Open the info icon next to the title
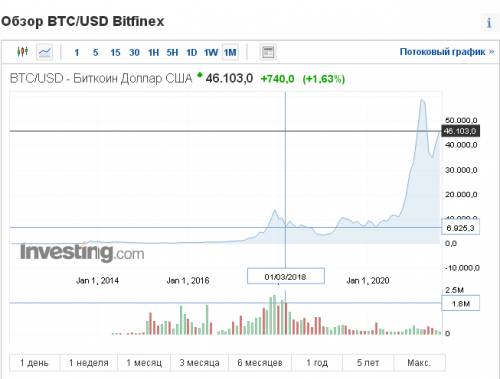 [x=489, y=23]
